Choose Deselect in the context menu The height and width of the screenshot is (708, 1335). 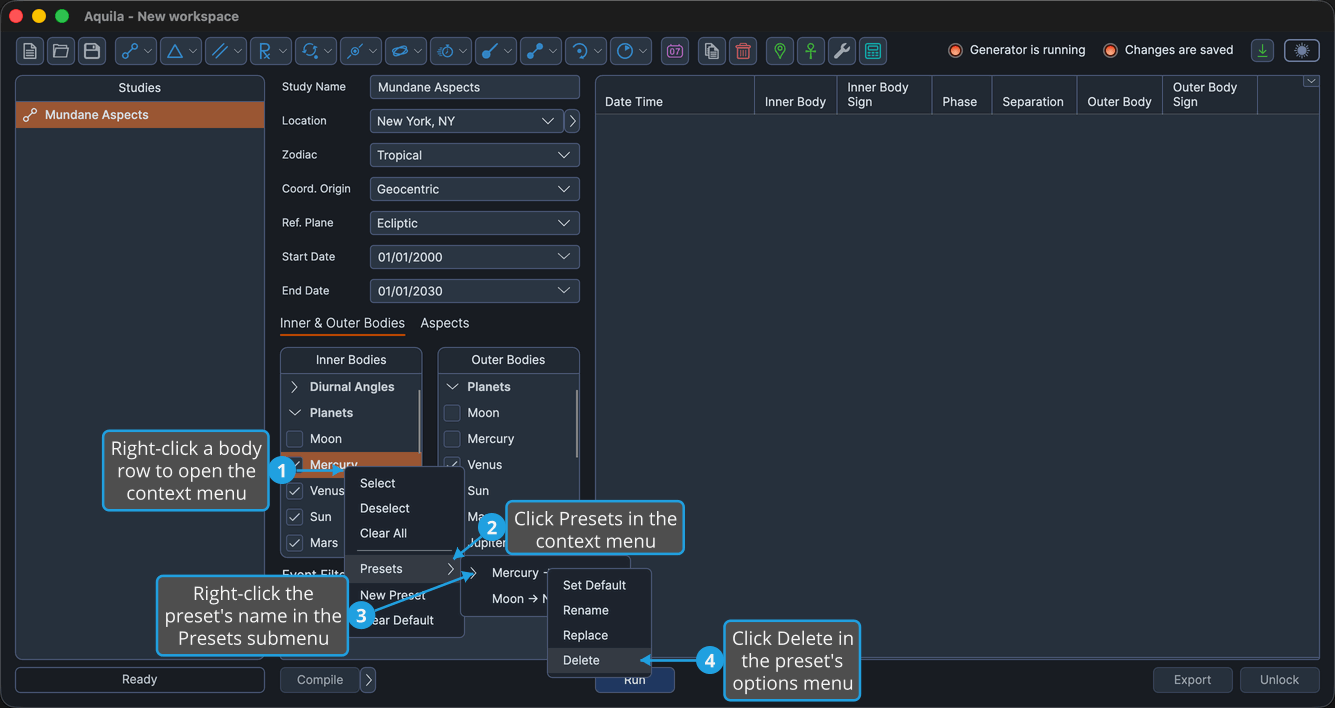404,508
